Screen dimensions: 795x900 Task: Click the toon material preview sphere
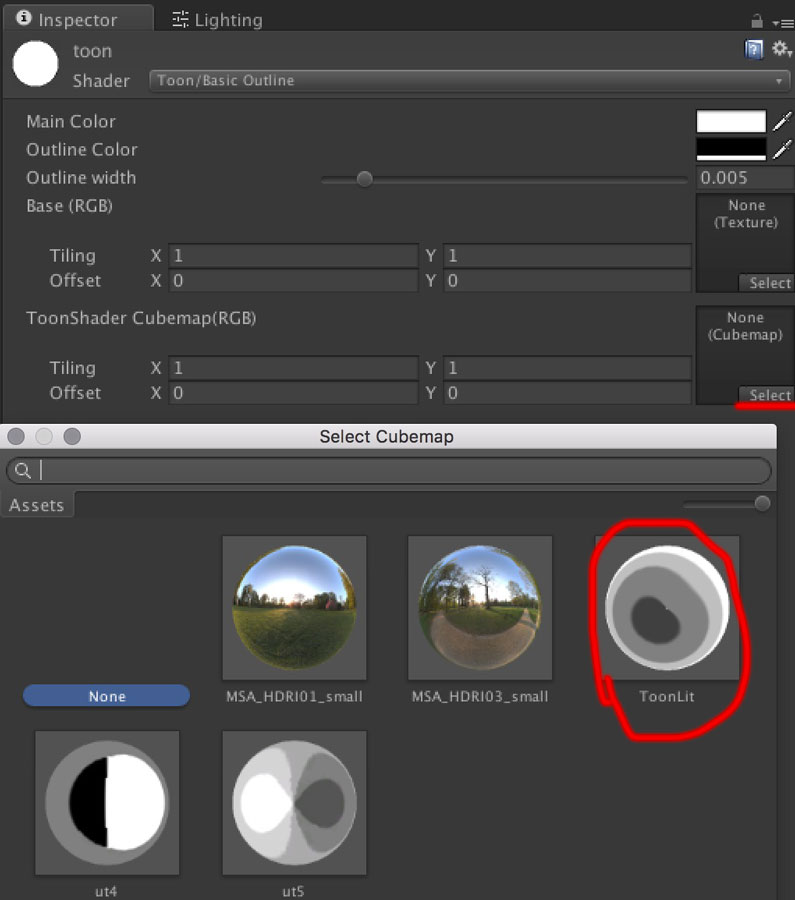coord(35,63)
